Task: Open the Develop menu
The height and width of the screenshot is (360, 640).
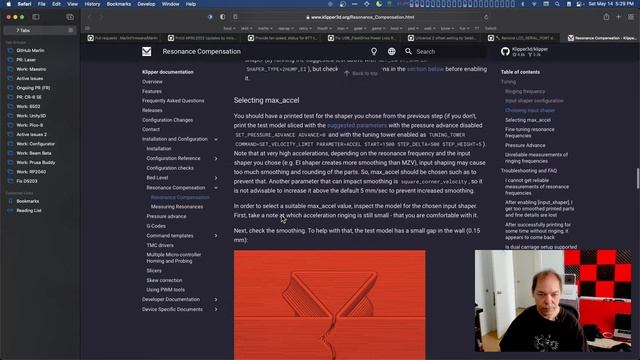Action: (146, 4)
